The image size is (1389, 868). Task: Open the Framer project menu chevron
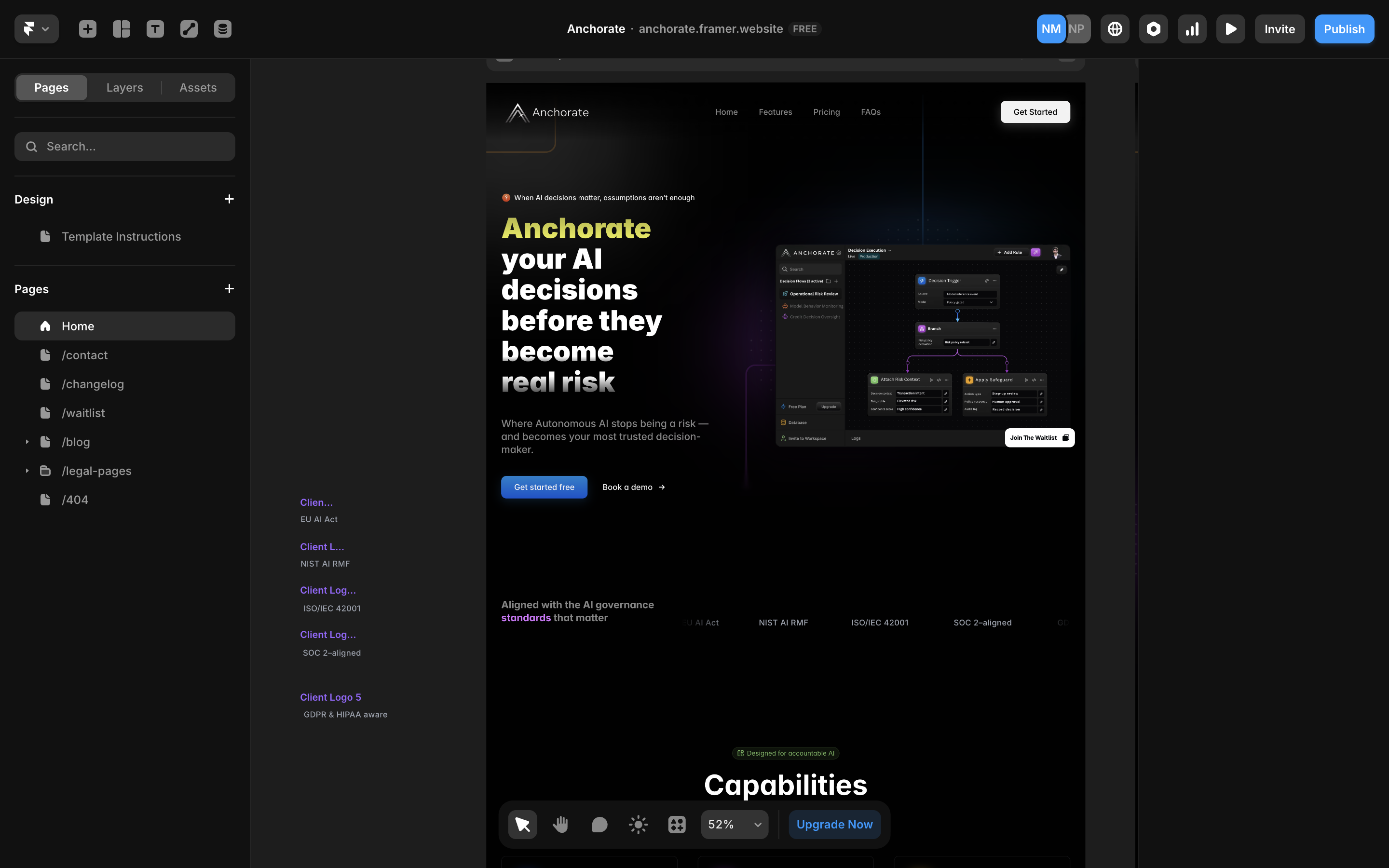(46, 28)
